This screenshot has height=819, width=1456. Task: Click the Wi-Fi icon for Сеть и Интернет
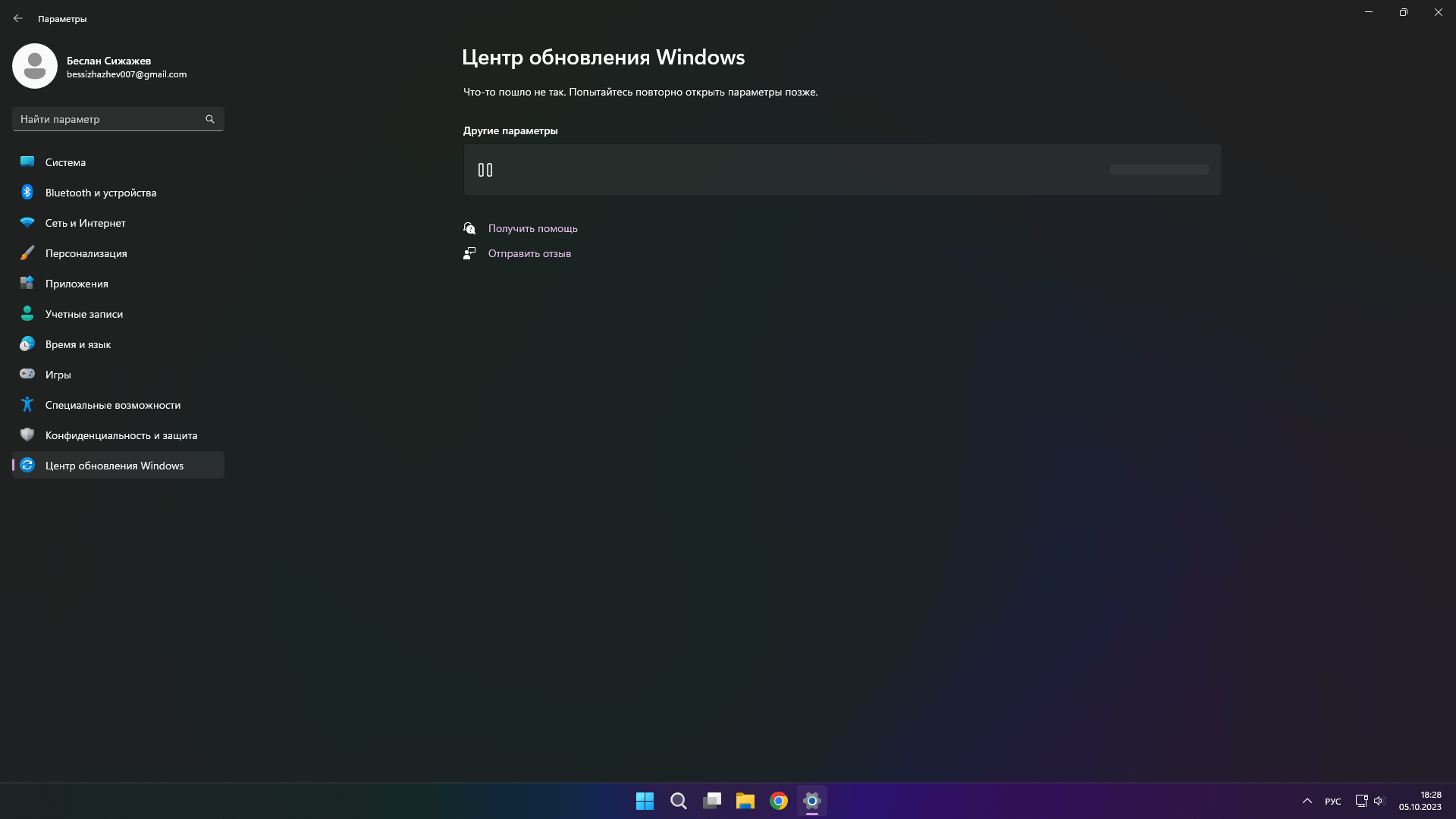pos(27,222)
